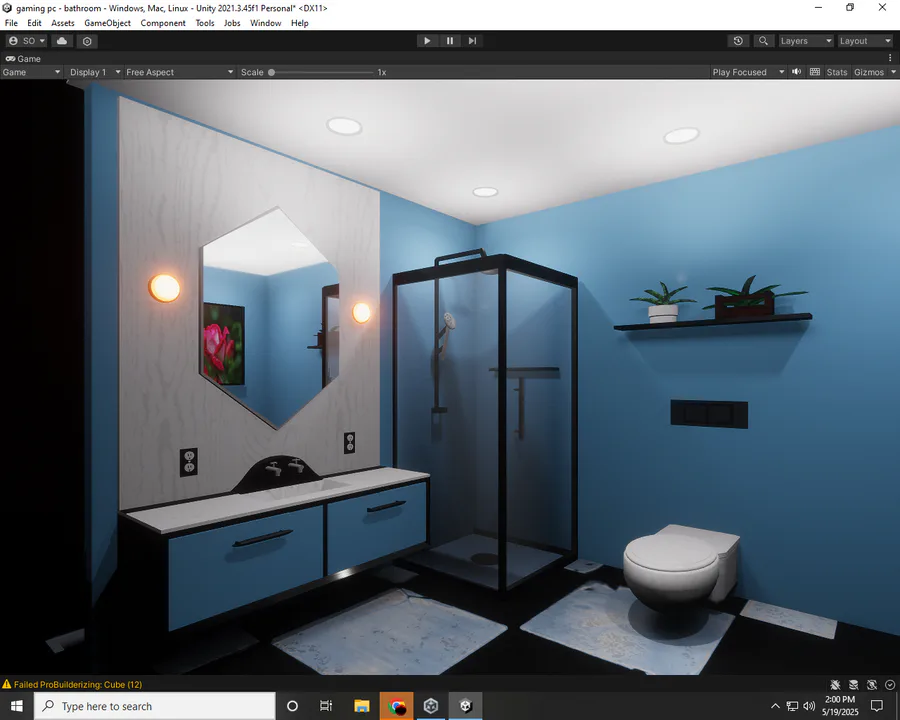Open the Play Focused dropdown
Screen dimensions: 900x720
pos(748,72)
